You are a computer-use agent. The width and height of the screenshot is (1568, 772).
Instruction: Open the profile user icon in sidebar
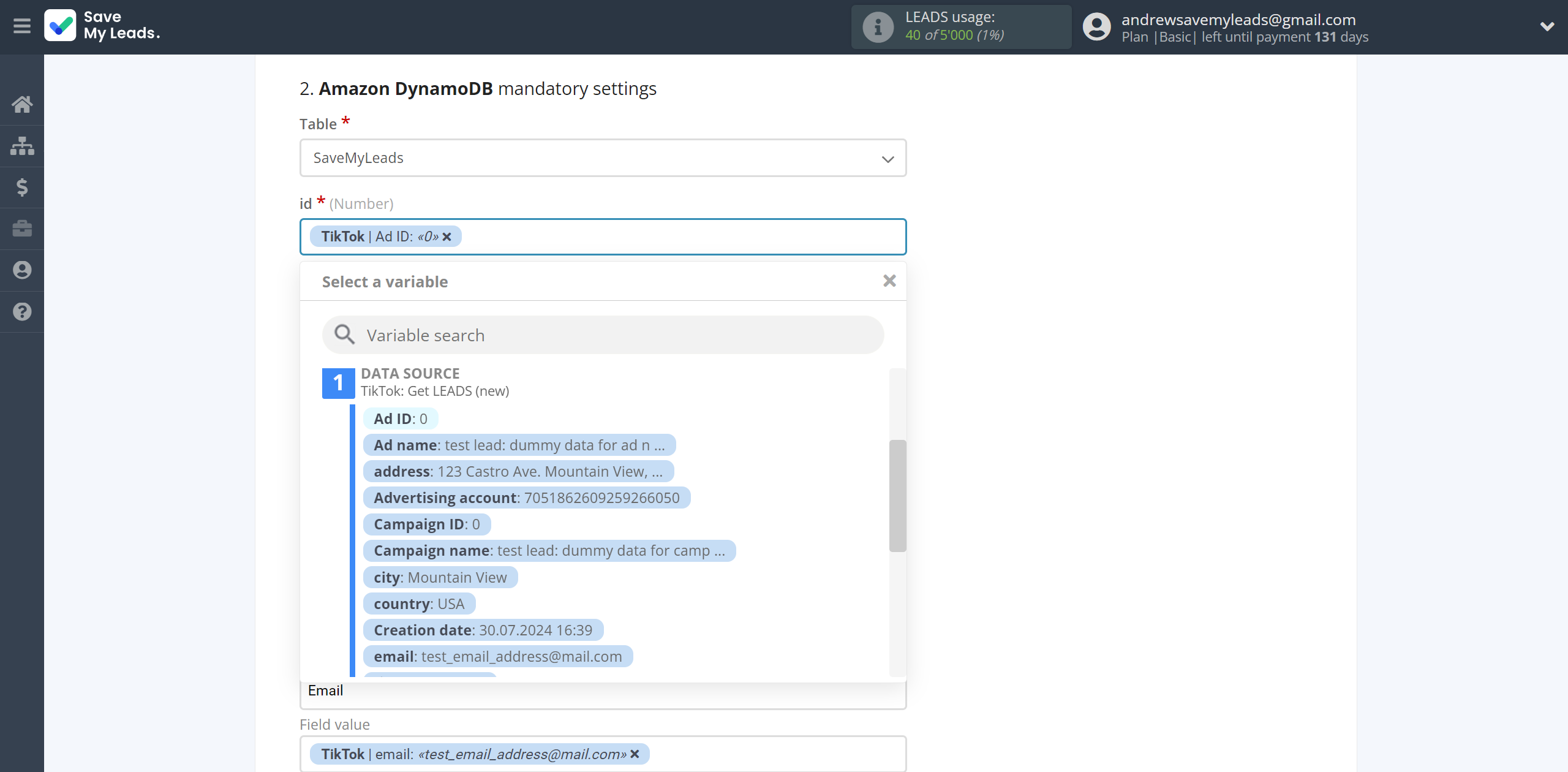(22, 270)
